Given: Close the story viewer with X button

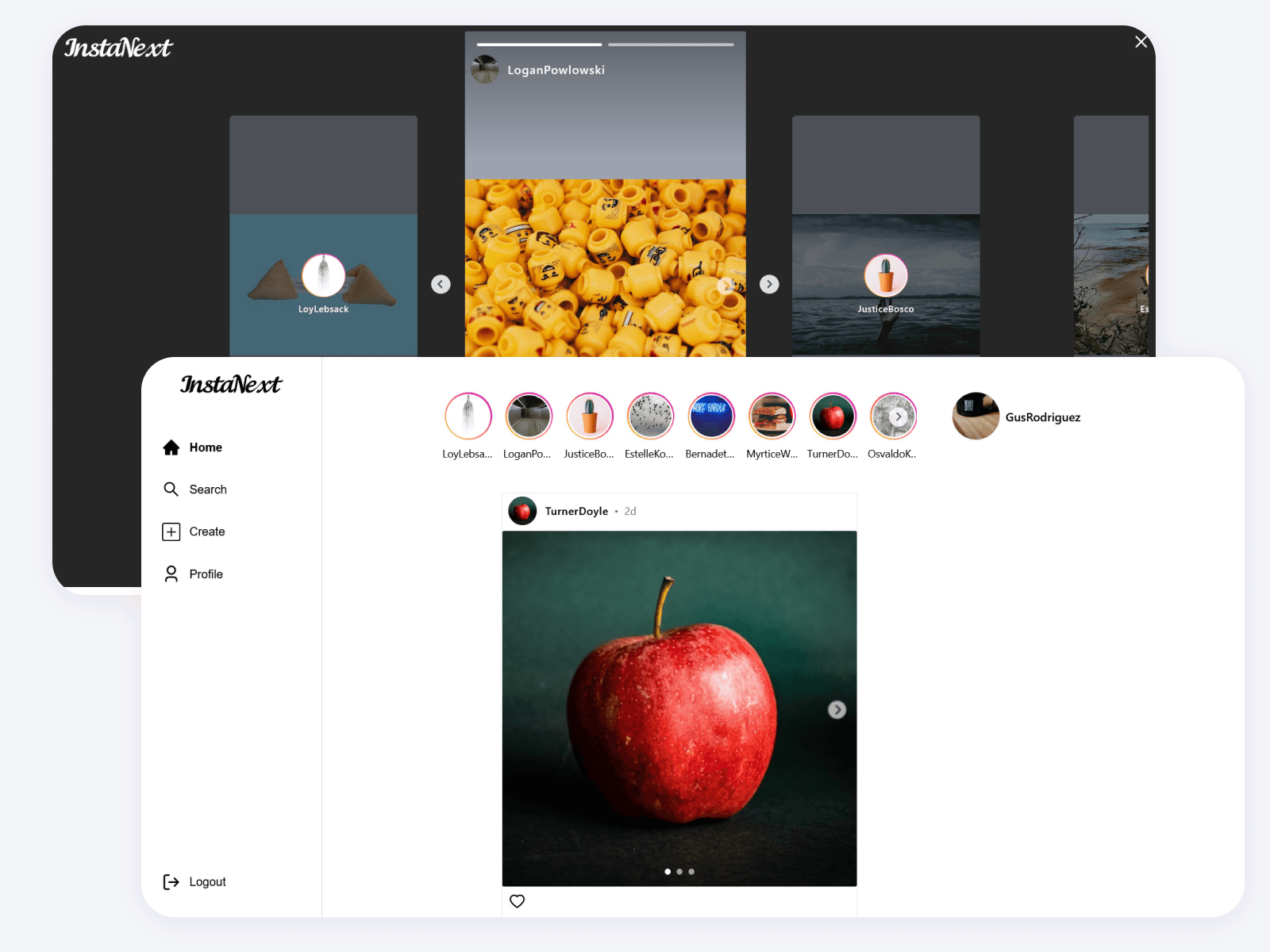Looking at the screenshot, I should [x=1141, y=41].
